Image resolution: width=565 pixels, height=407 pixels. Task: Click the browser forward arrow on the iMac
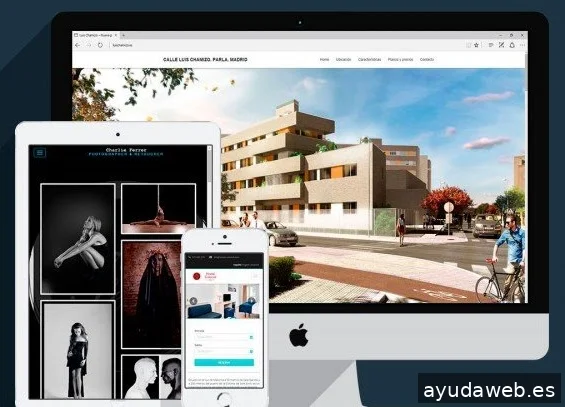89,45
